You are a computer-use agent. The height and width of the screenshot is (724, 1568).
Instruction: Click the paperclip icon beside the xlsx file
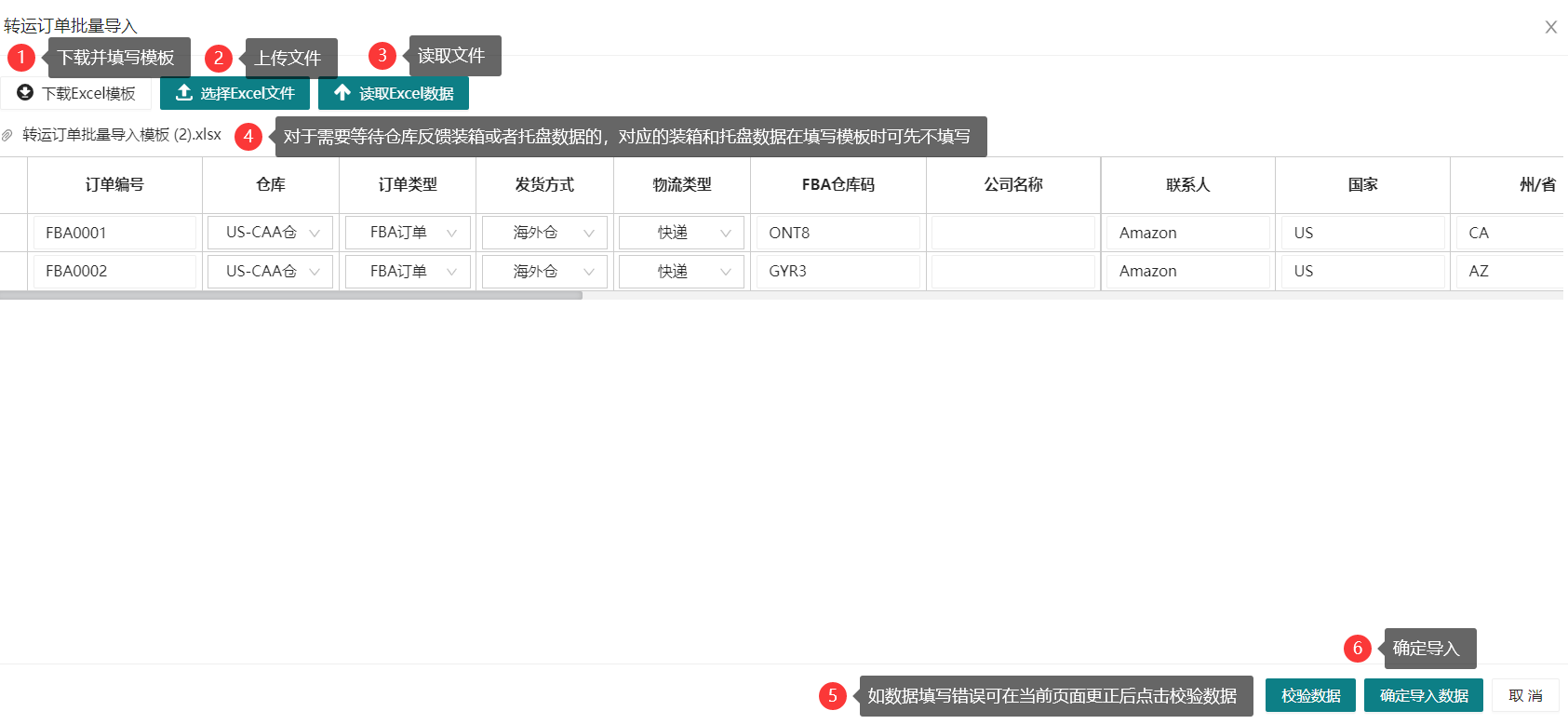click(x=7, y=136)
